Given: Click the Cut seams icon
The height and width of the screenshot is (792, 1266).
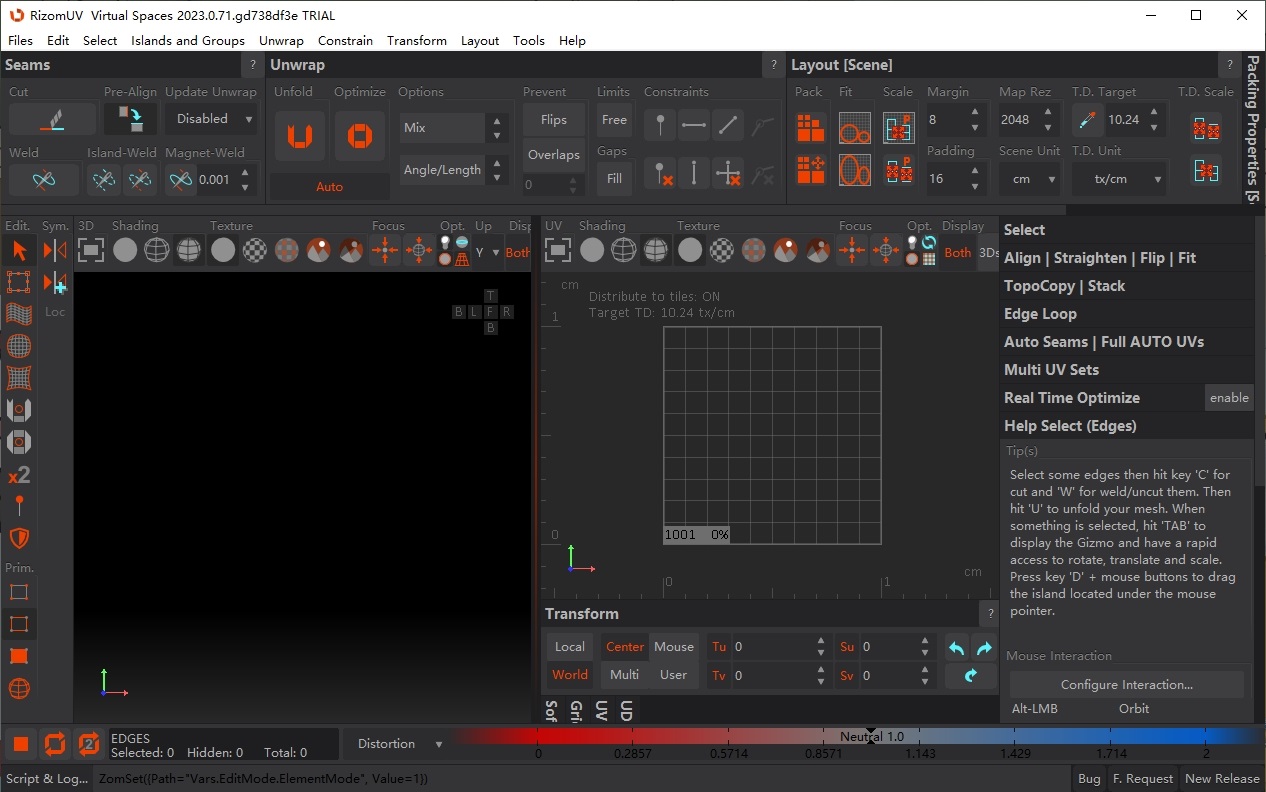Looking at the screenshot, I should (52, 120).
